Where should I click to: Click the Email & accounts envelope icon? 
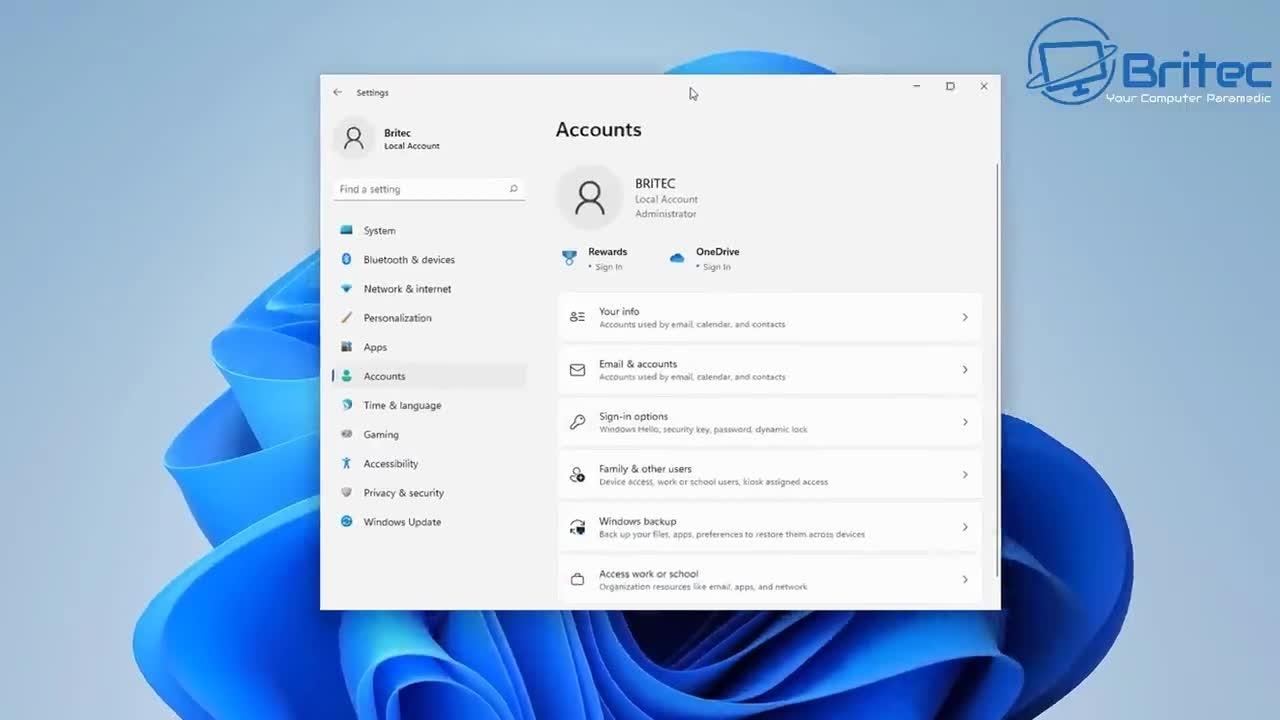tap(577, 370)
